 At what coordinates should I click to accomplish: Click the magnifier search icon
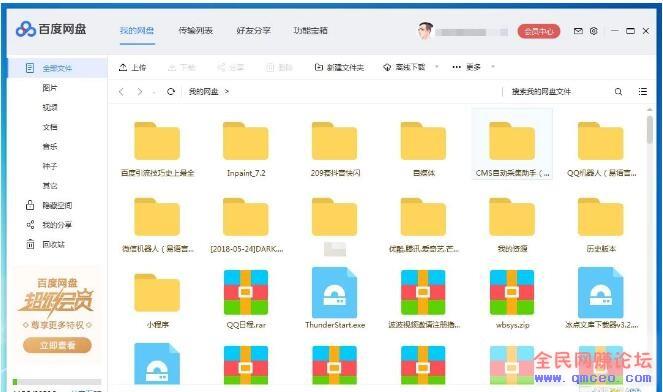coord(618,91)
